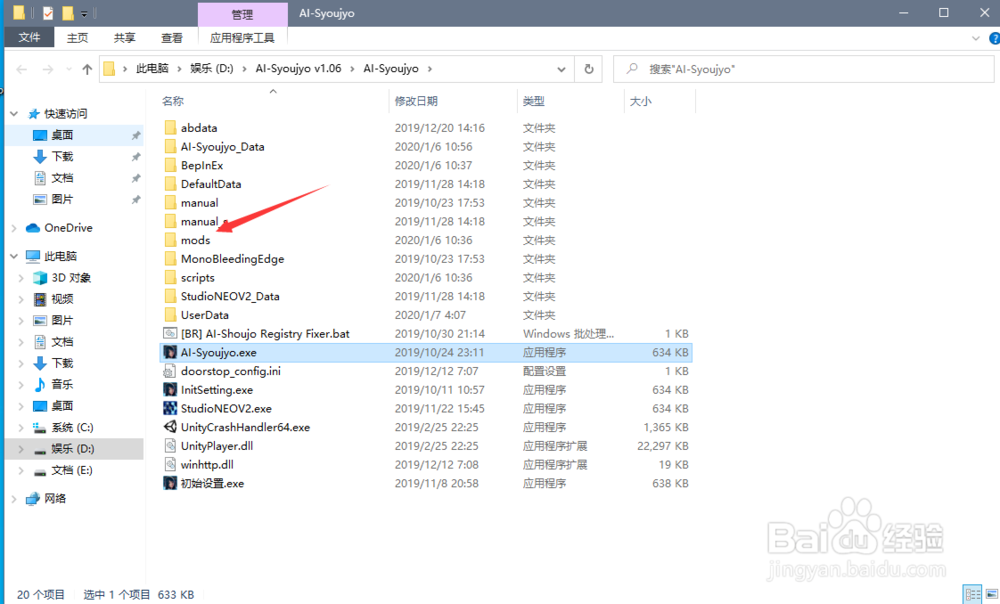This screenshot has height=604, width=1000.
Task: Sort by the 名称 column header
Action: pyautogui.click(x=173, y=101)
